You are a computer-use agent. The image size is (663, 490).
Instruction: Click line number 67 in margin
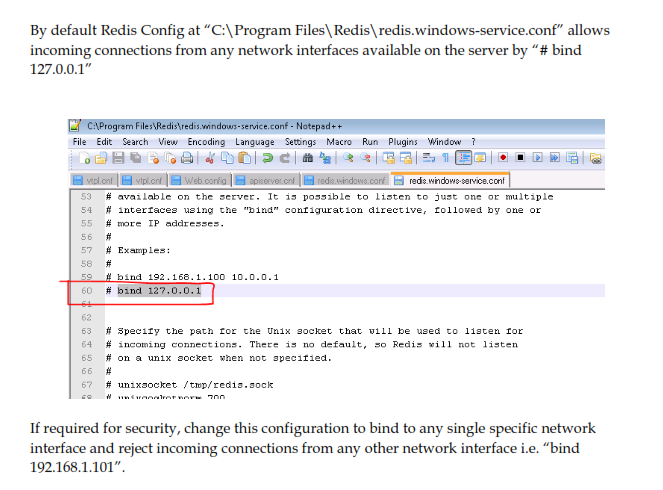point(87,385)
